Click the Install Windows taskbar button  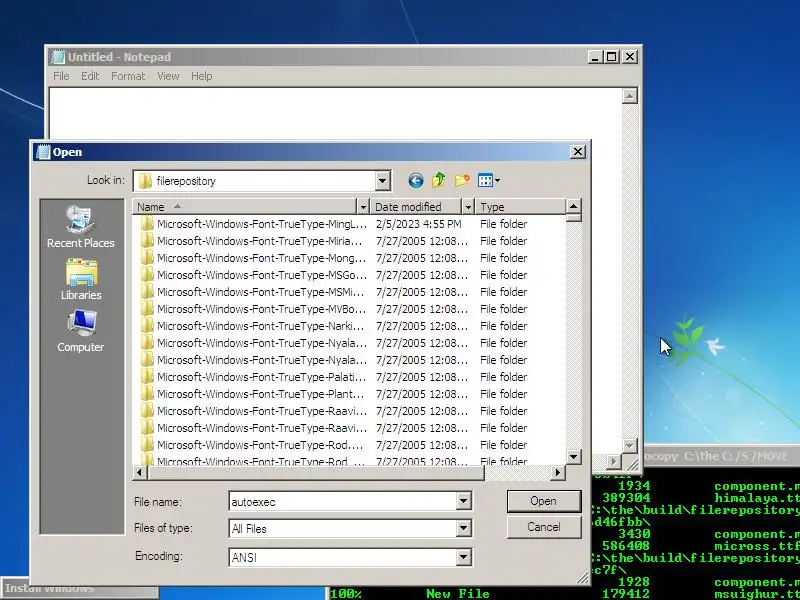(79, 589)
